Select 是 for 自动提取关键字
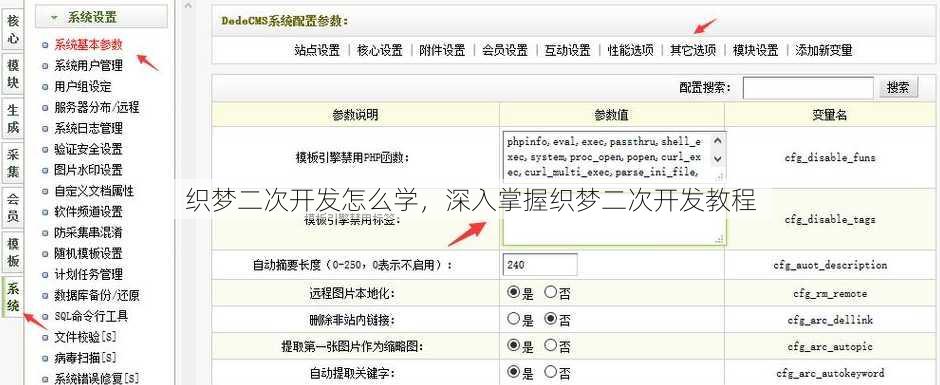The image size is (940, 385). 513,372
